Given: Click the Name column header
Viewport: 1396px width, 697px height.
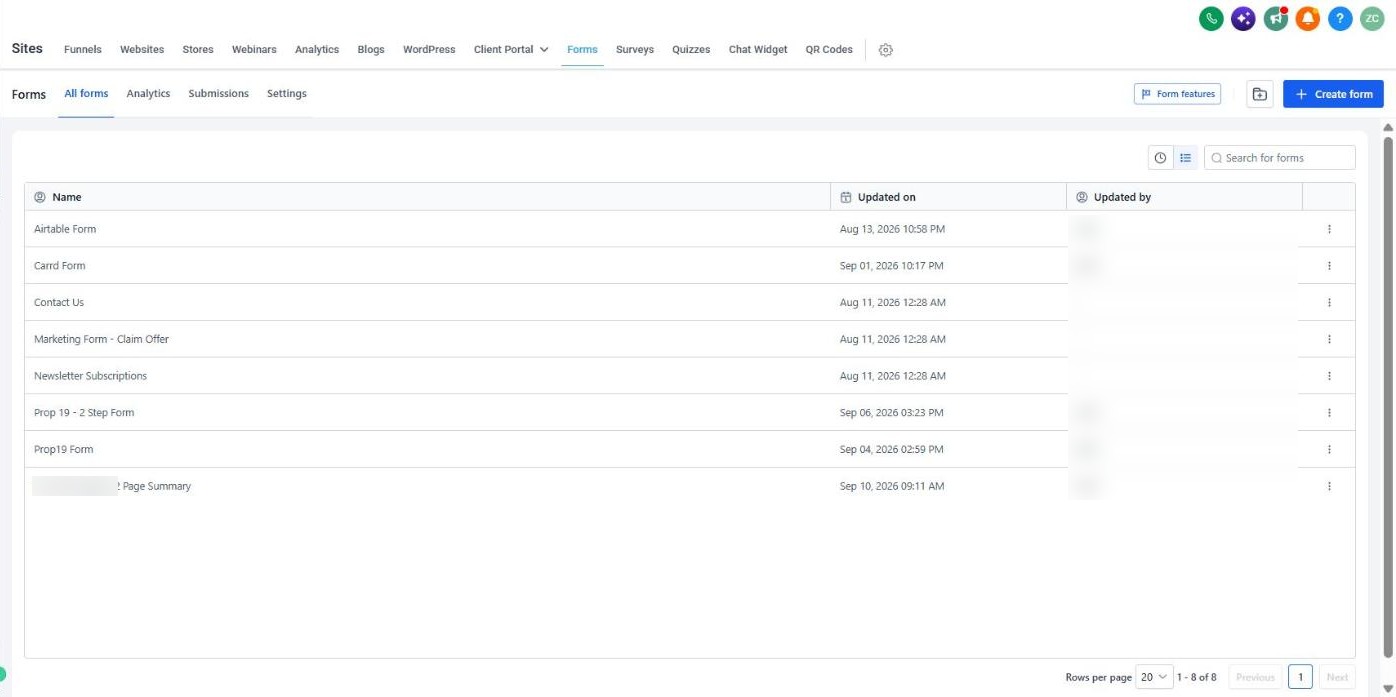Looking at the screenshot, I should [x=428, y=197].
